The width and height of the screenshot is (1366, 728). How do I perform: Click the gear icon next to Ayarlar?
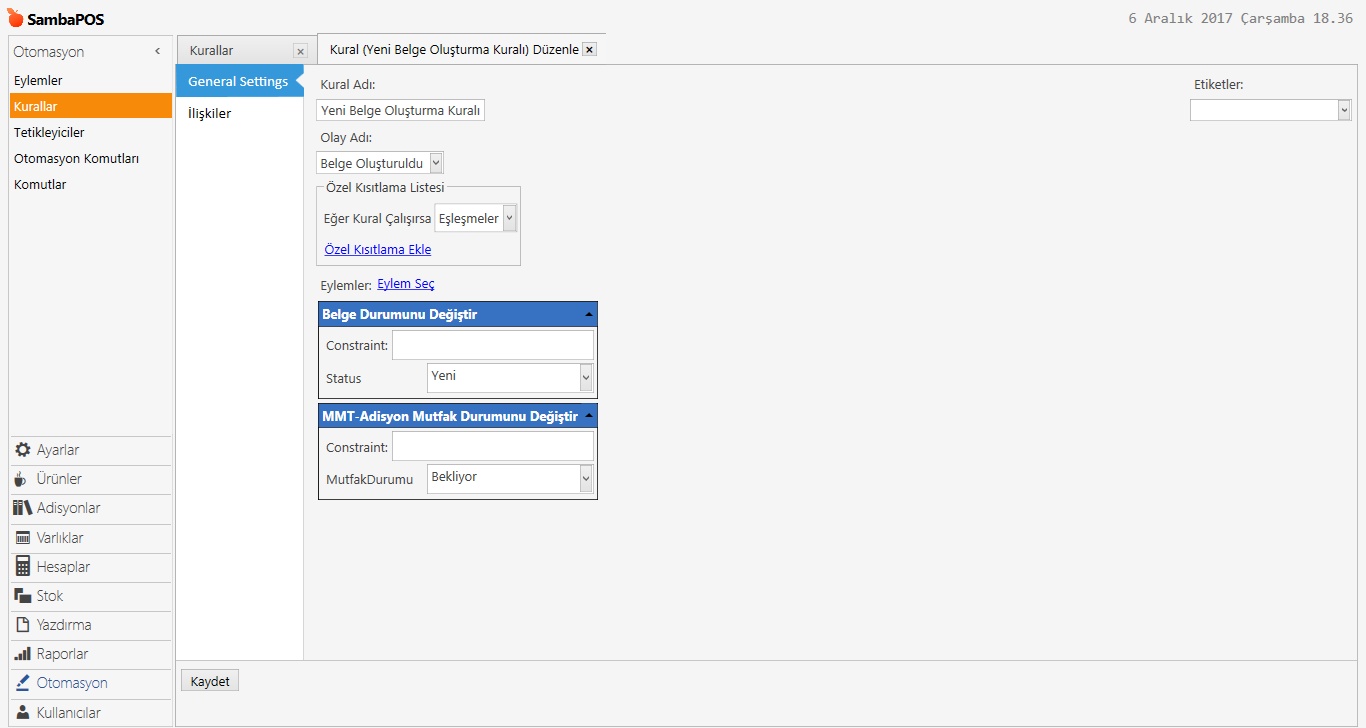[23, 450]
